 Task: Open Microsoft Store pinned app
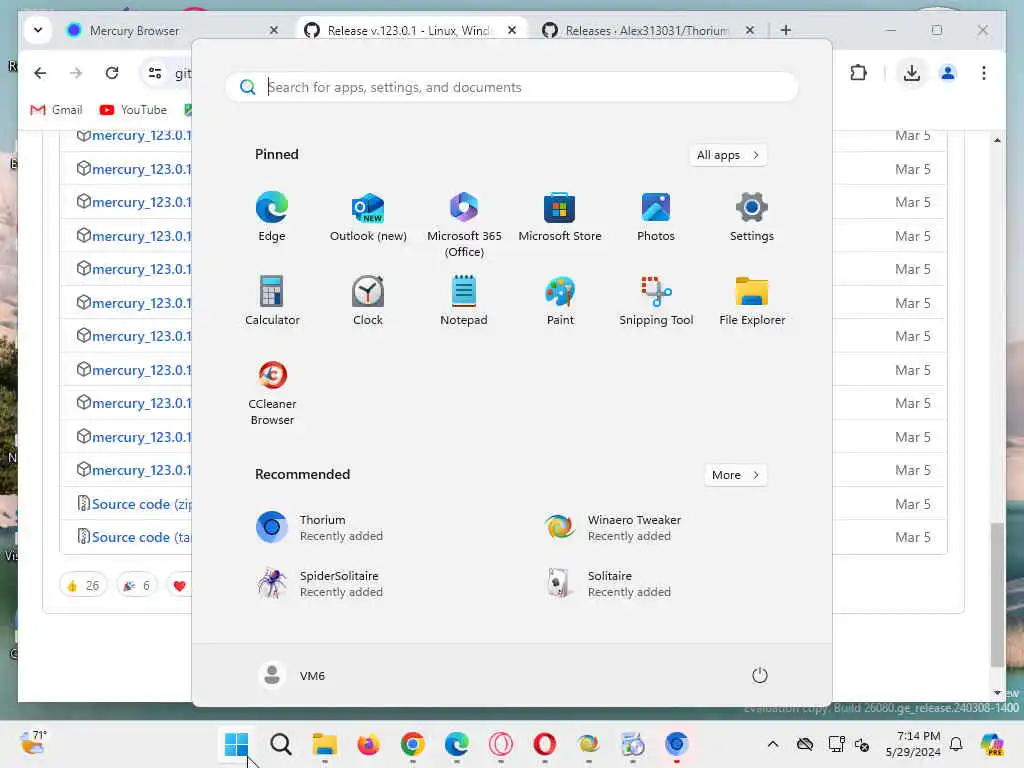[x=560, y=217]
